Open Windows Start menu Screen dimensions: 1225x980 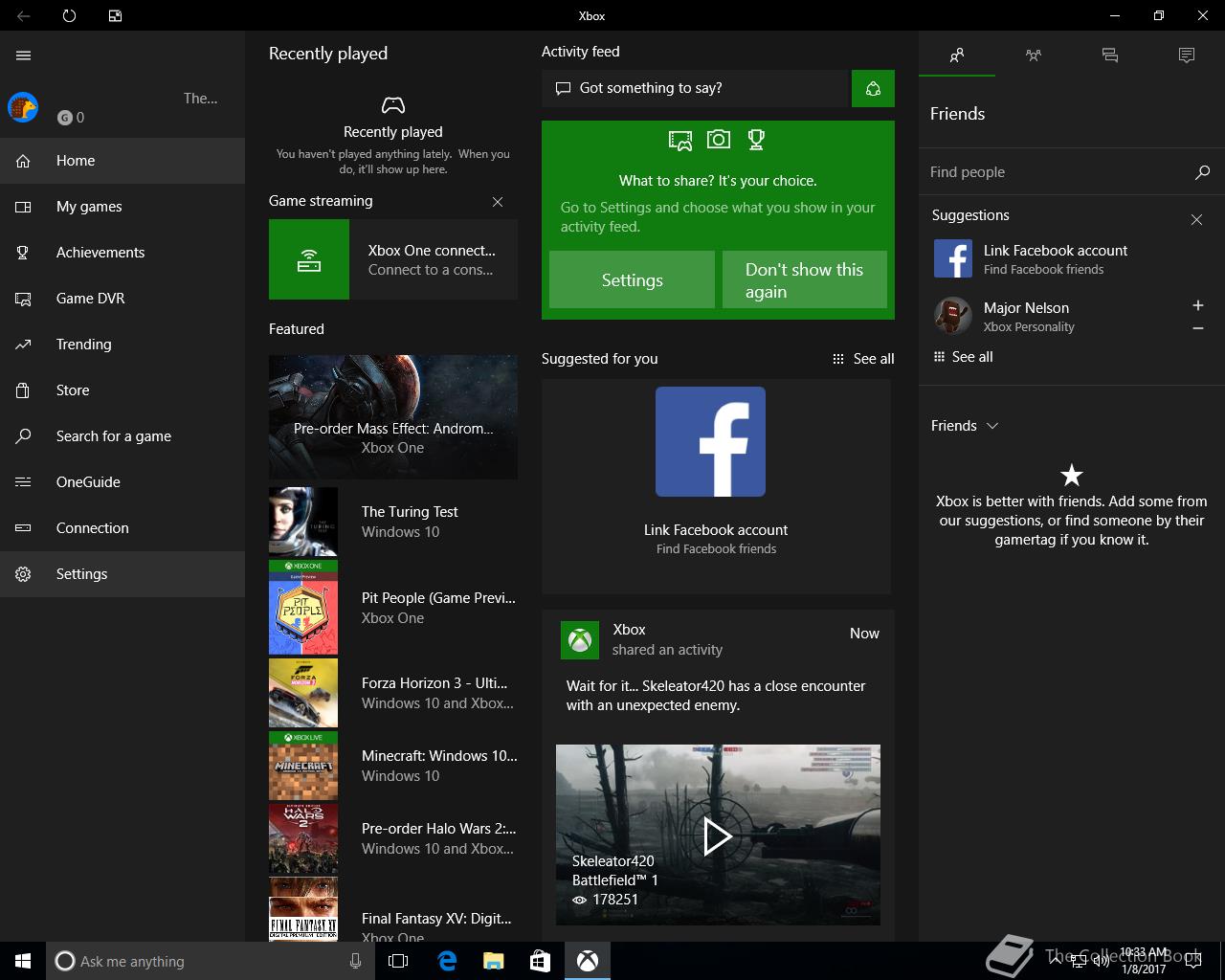pos(23,961)
